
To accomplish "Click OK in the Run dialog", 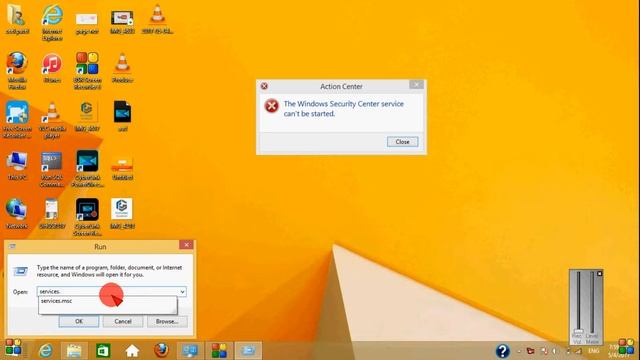I will (79, 321).
